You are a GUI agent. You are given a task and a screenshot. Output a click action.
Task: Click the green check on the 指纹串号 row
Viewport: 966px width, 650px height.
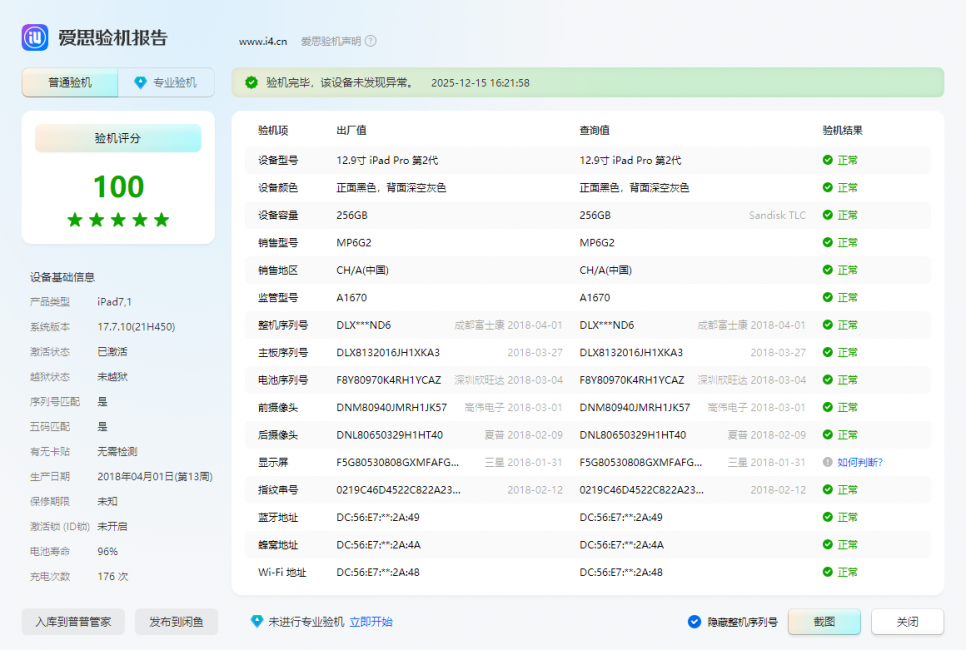click(827, 490)
